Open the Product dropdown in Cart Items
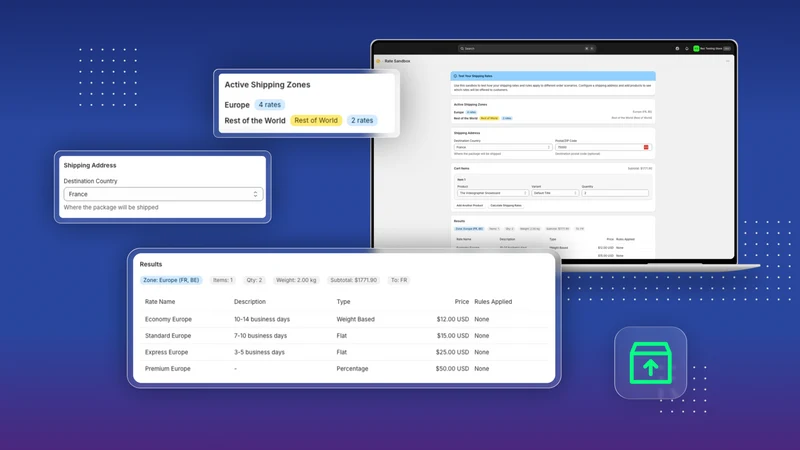The height and width of the screenshot is (450, 800). coord(492,193)
